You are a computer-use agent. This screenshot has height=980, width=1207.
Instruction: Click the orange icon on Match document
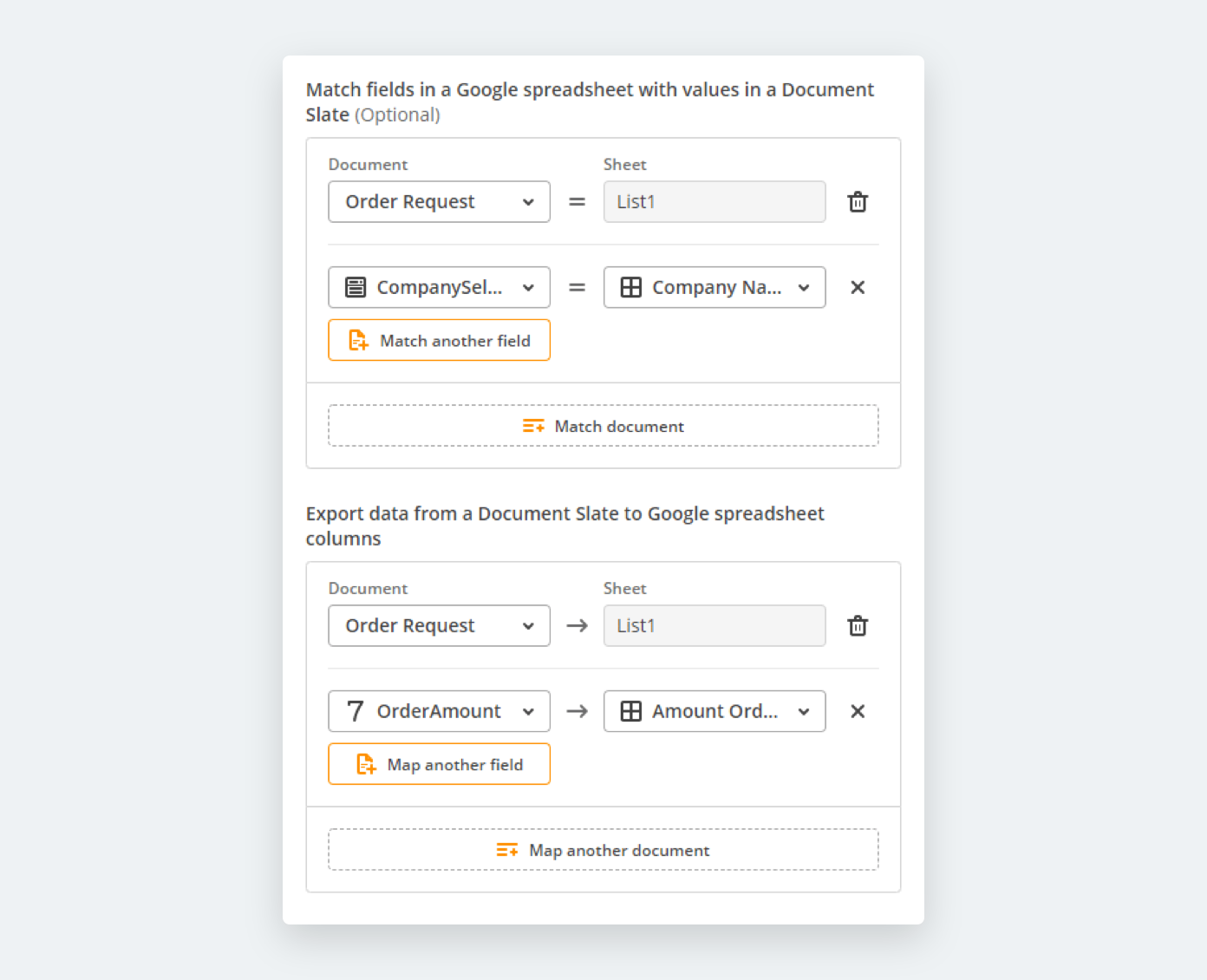pyautogui.click(x=533, y=427)
